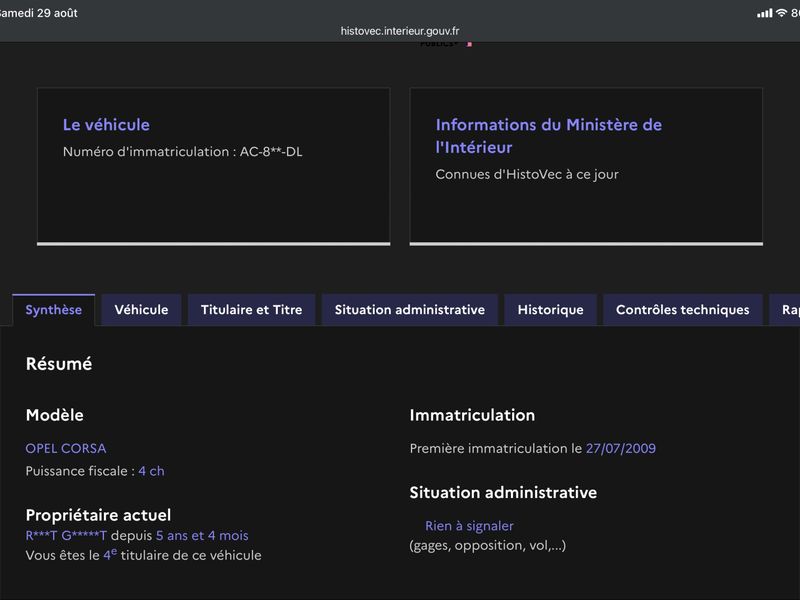Click the registration number AC-8**-DL text
This screenshot has height=600, width=800.
click(271, 152)
